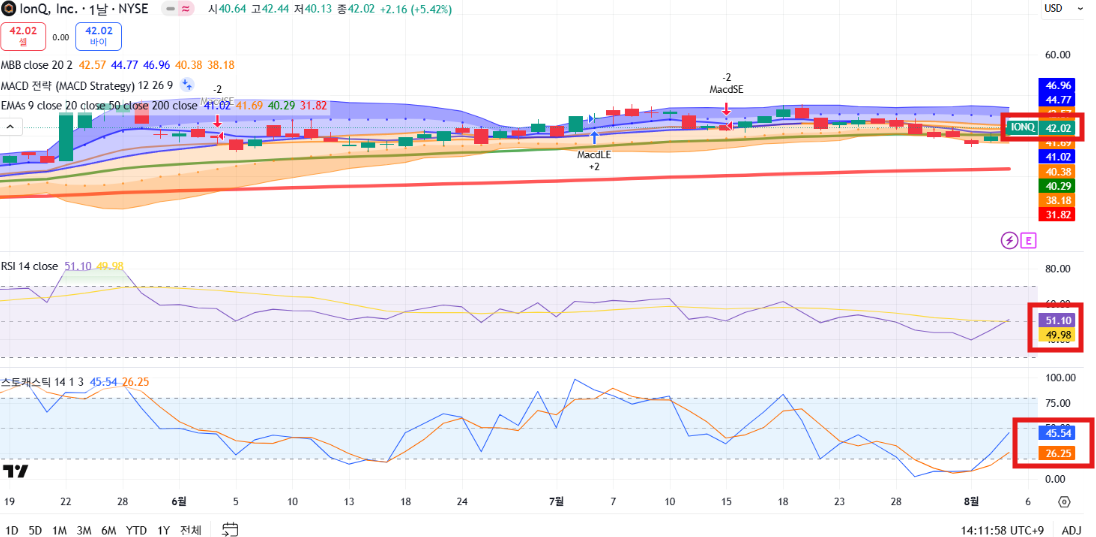Viewport: 1096px width, 537px height.
Task: Click the pink E earnings icon
Action: 1028,241
